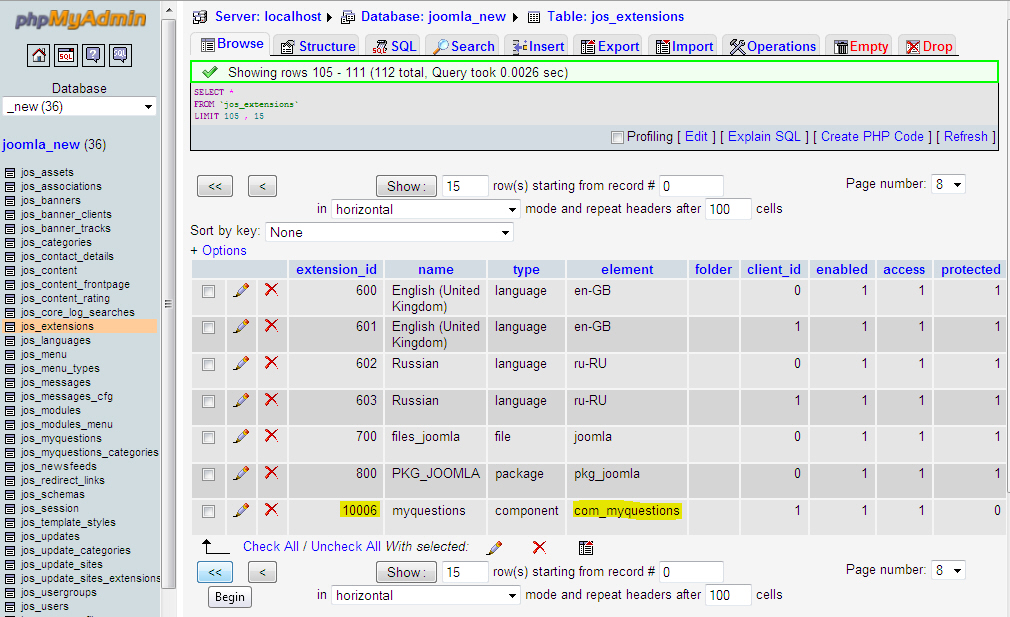1010x617 pixels.
Task: Edit row 601 with pencil icon
Action: (x=241, y=327)
